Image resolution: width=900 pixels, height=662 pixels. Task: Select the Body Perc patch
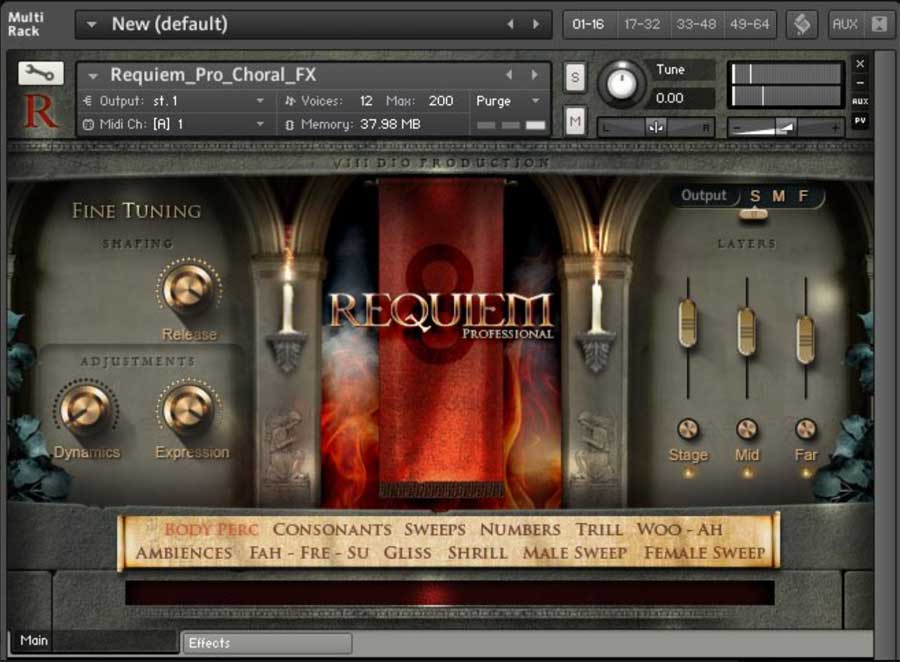pos(211,529)
